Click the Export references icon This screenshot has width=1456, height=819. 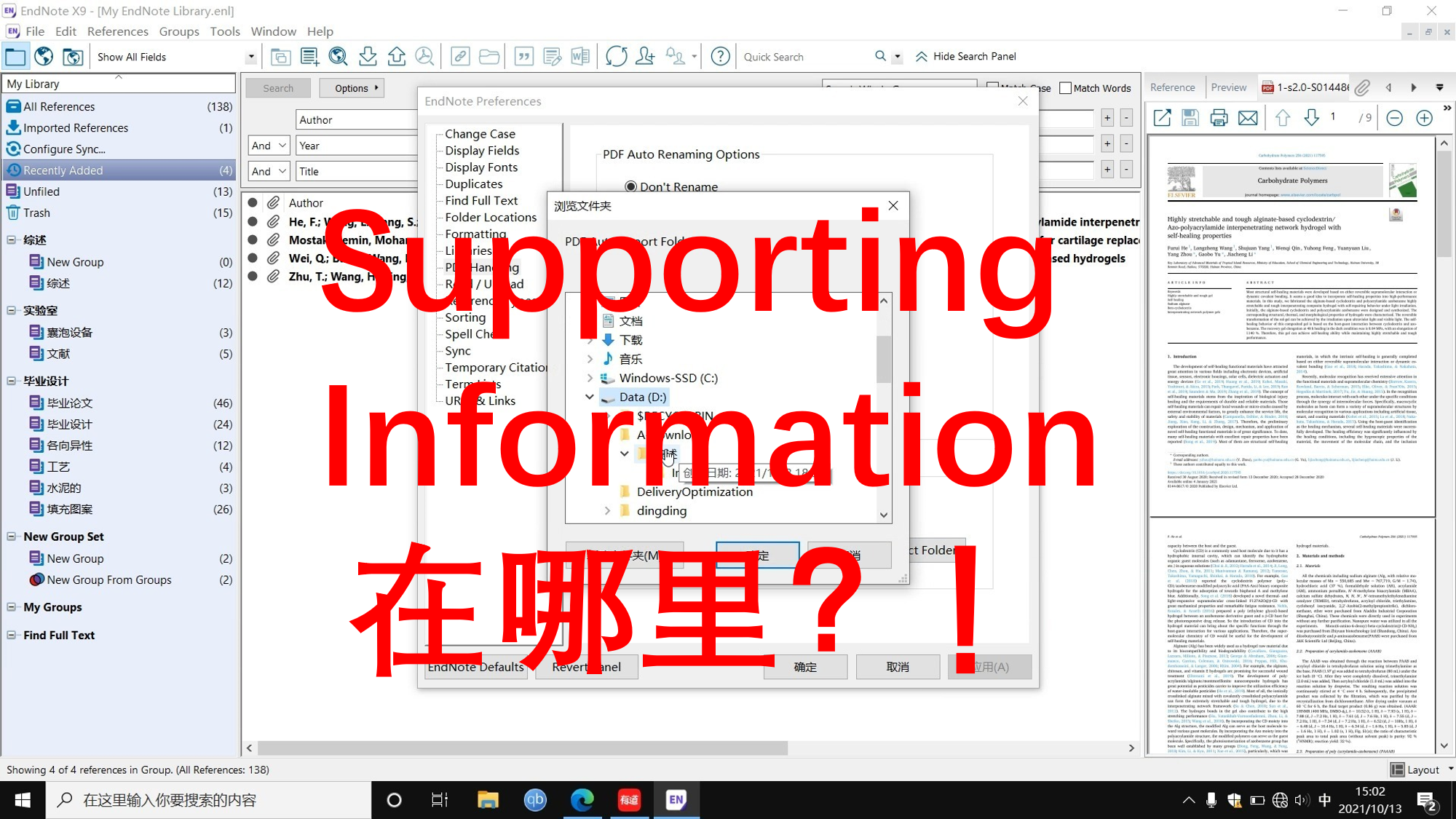click(x=396, y=56)
